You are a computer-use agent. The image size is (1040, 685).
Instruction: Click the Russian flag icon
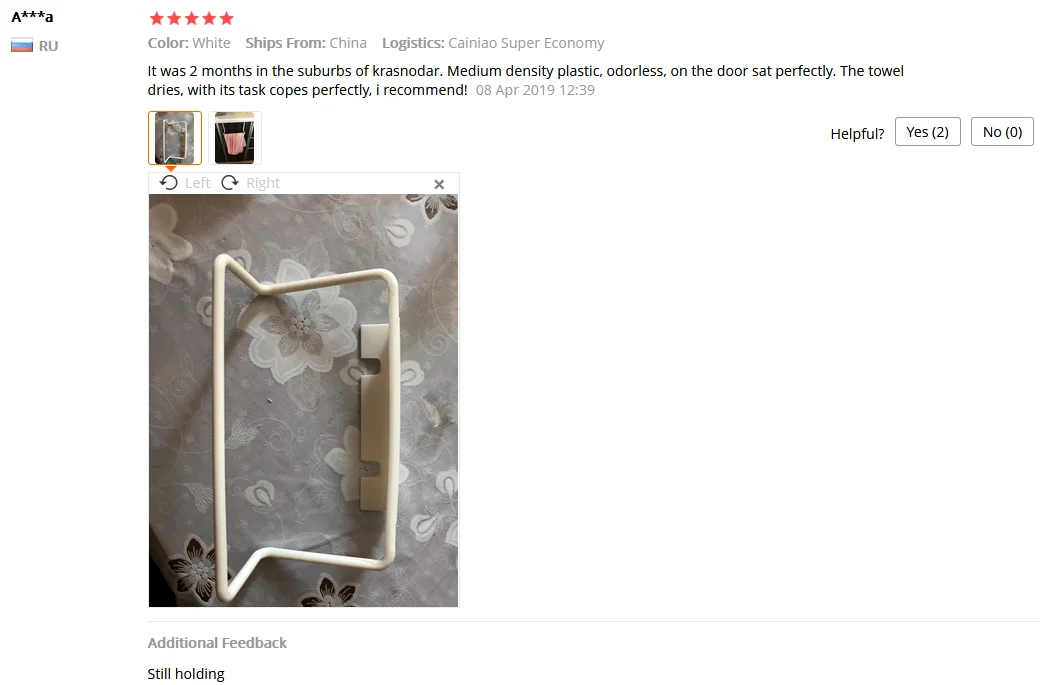click(22, 46)
